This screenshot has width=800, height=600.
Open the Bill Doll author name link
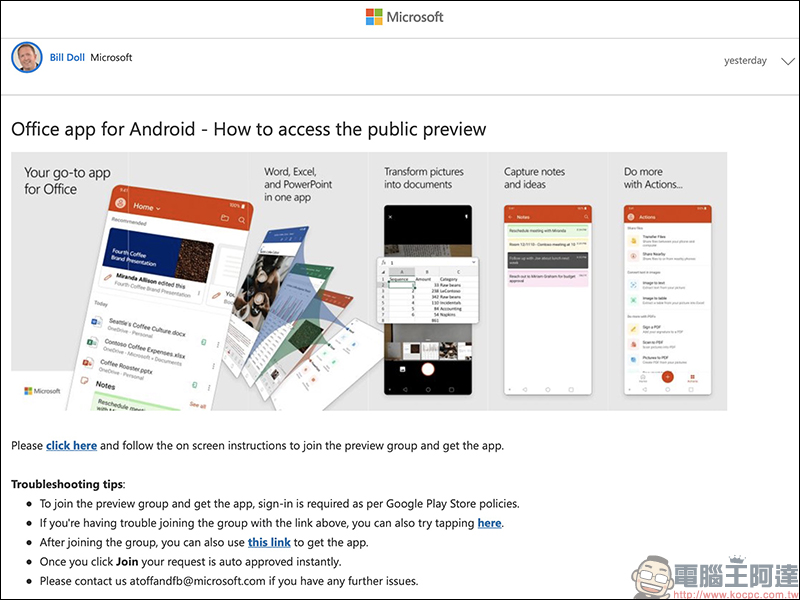point(67,57)
